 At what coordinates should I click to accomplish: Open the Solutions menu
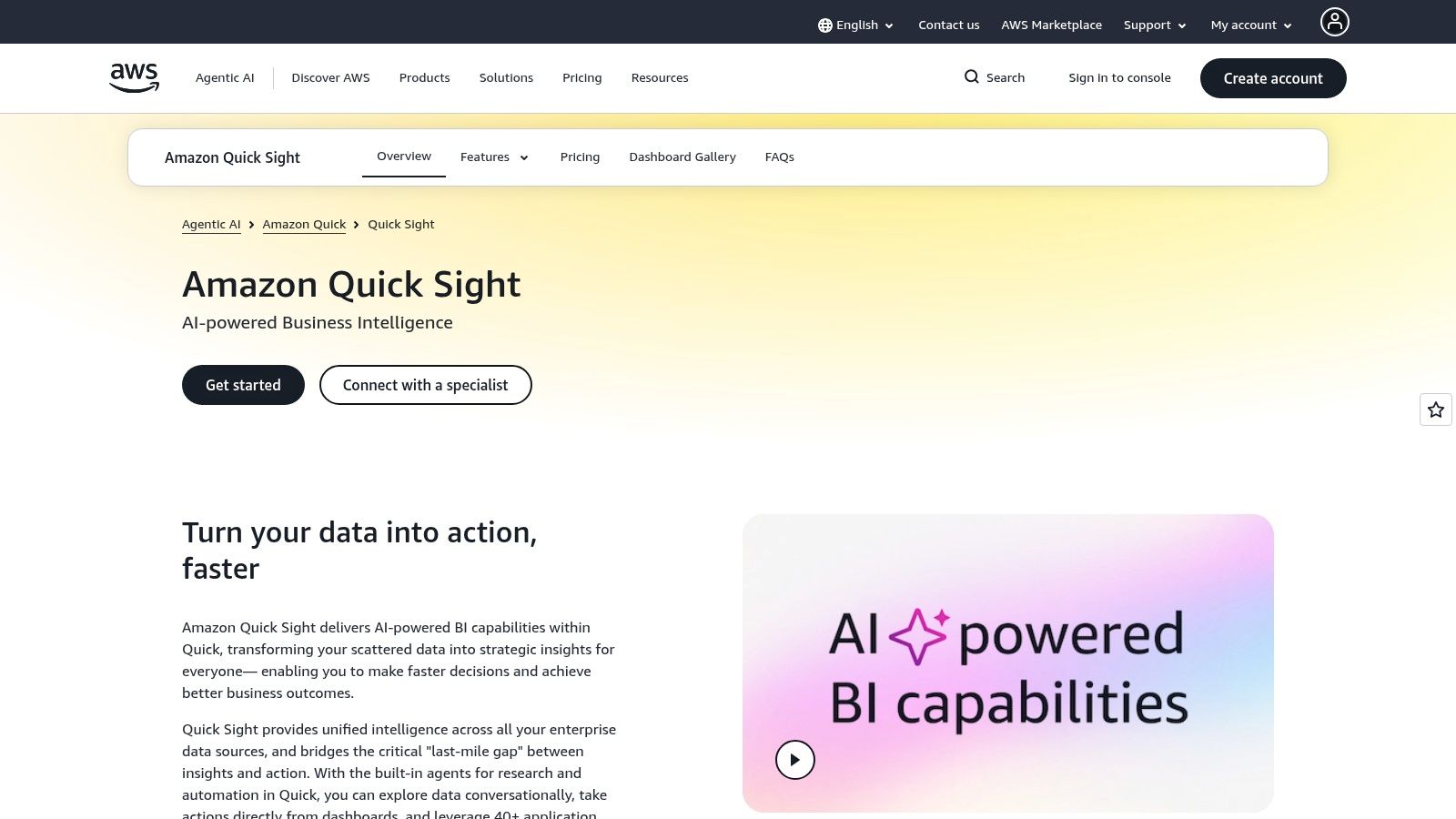[x=506, y=78]
